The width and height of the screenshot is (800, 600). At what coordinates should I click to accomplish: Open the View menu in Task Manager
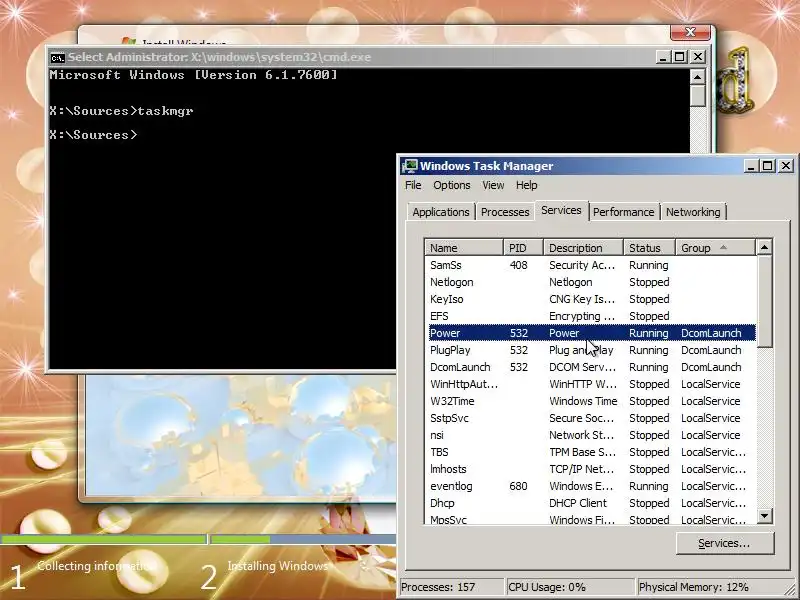tap(493, 185)
